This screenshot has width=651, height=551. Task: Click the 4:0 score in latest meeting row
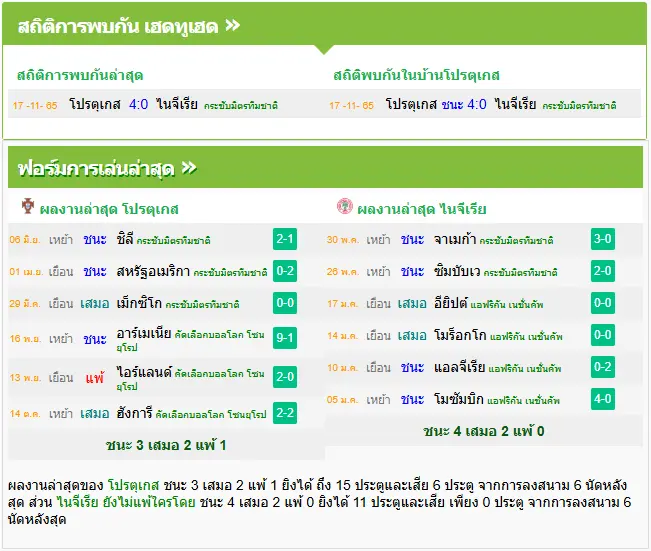coord(138,104)
